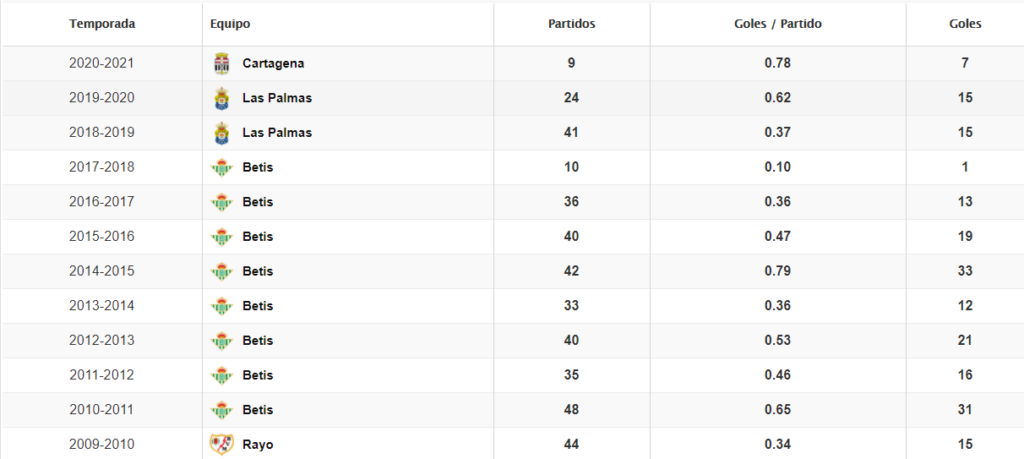The image size is (1024, 459).
Task: Sort by the Partidos column header
Action: 573,23
